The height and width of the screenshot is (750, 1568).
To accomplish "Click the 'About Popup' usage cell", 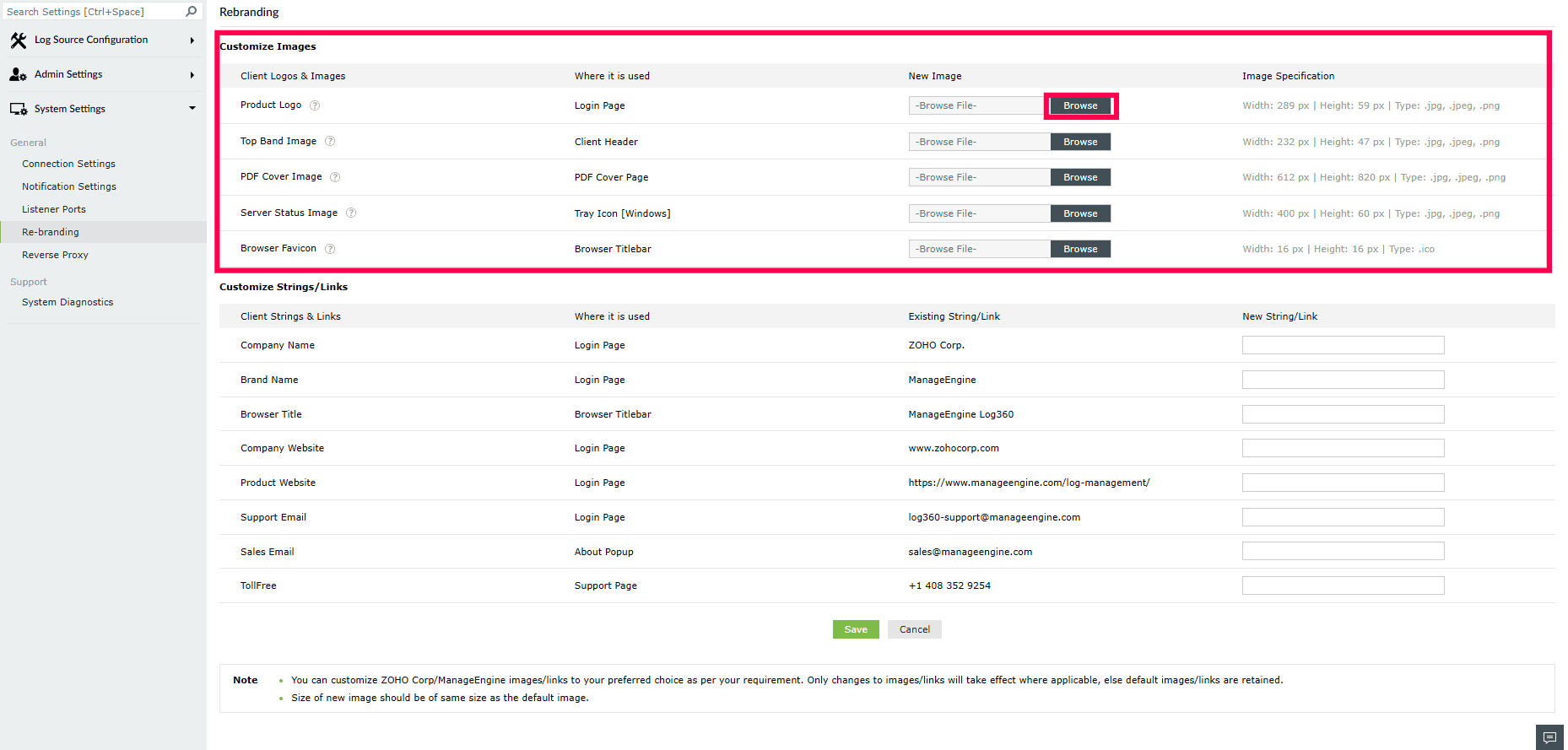I will tap(604, 552).
